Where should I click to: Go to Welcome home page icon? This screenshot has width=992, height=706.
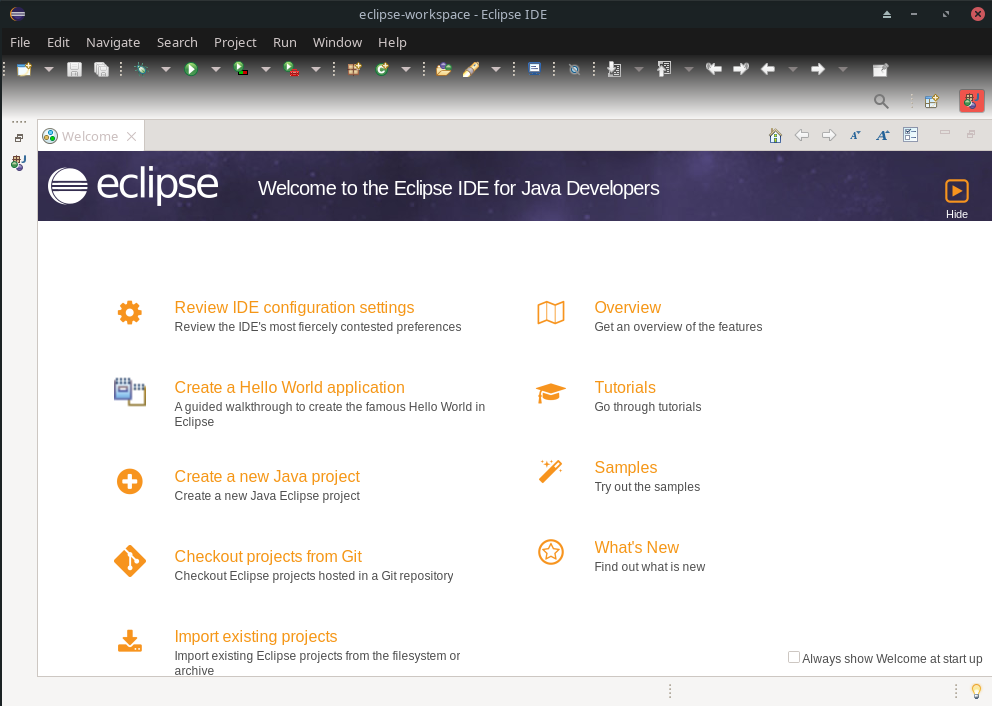(775, 135)
